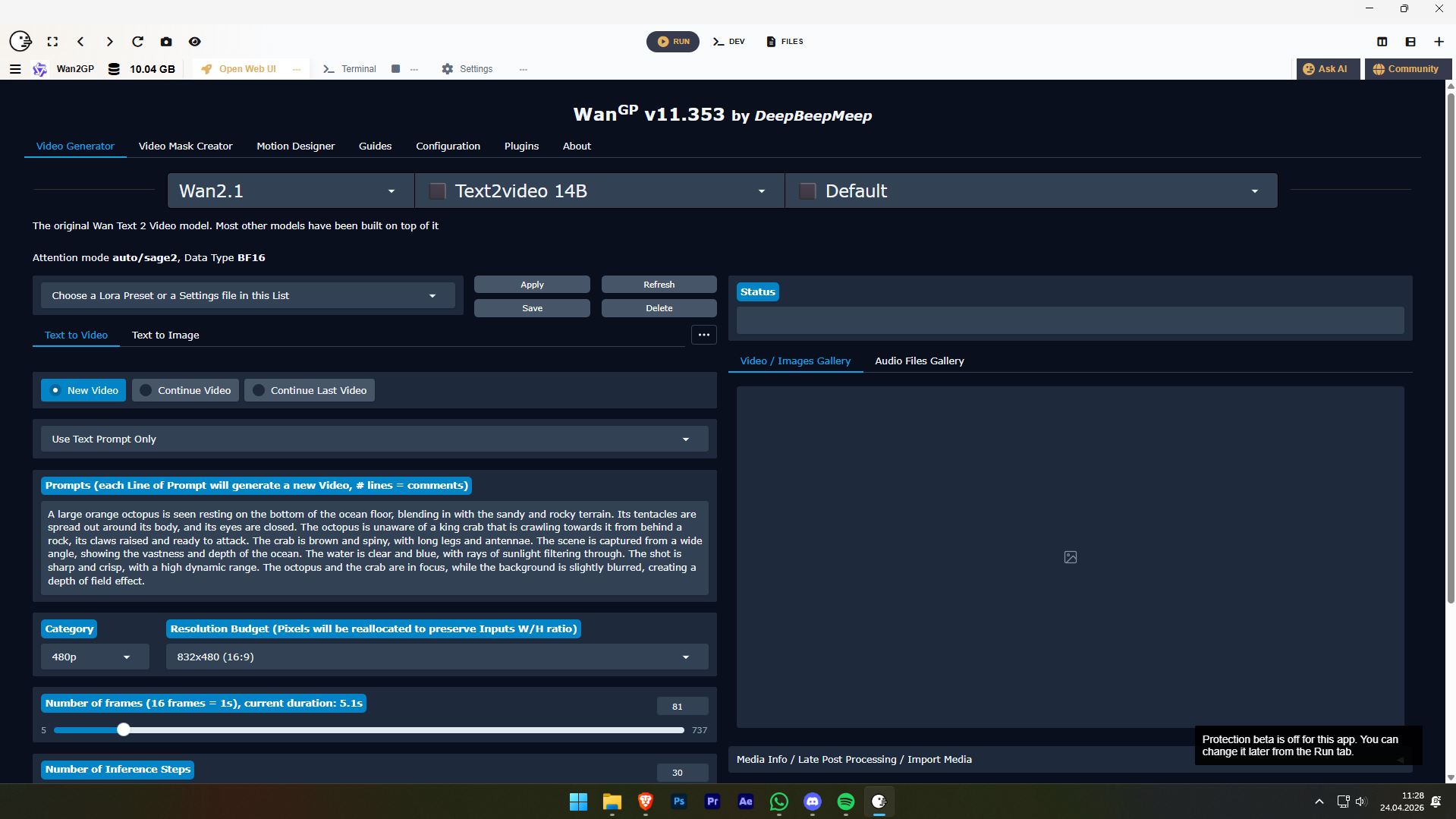Add a new pane with the plus icon
1456x819 pixels.
pos(1439,42)
